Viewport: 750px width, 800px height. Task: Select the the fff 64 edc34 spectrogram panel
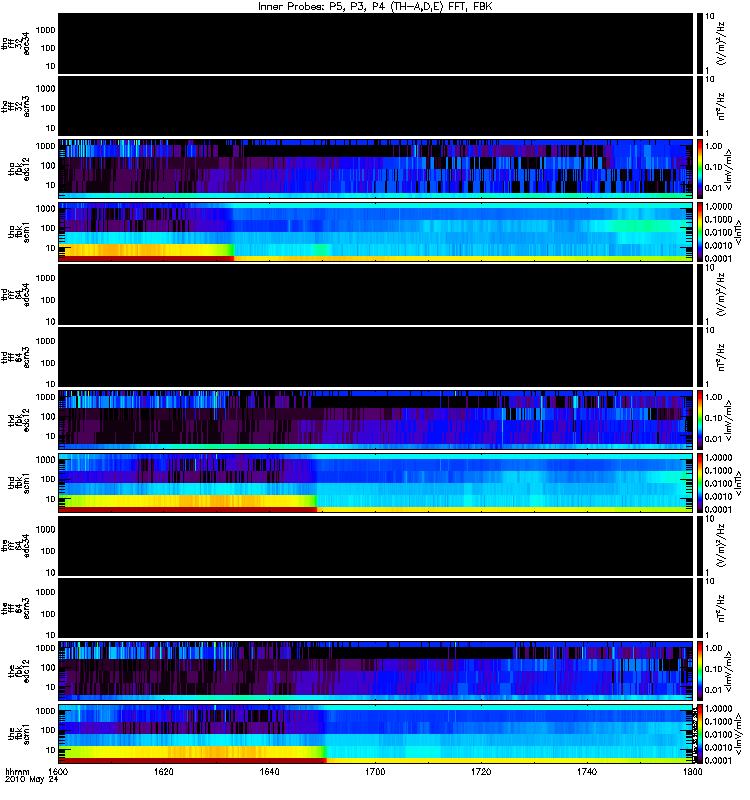(375, 545)
